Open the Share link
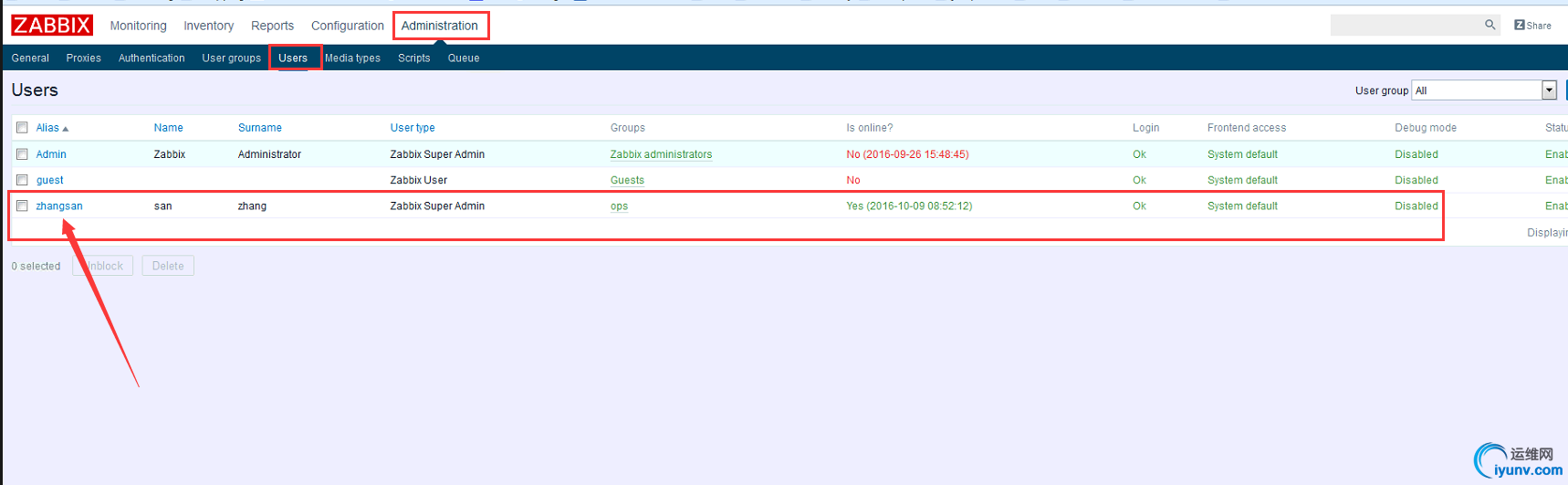The width and height of the screenshot is (1568, 485). (x=1532, y=26)
